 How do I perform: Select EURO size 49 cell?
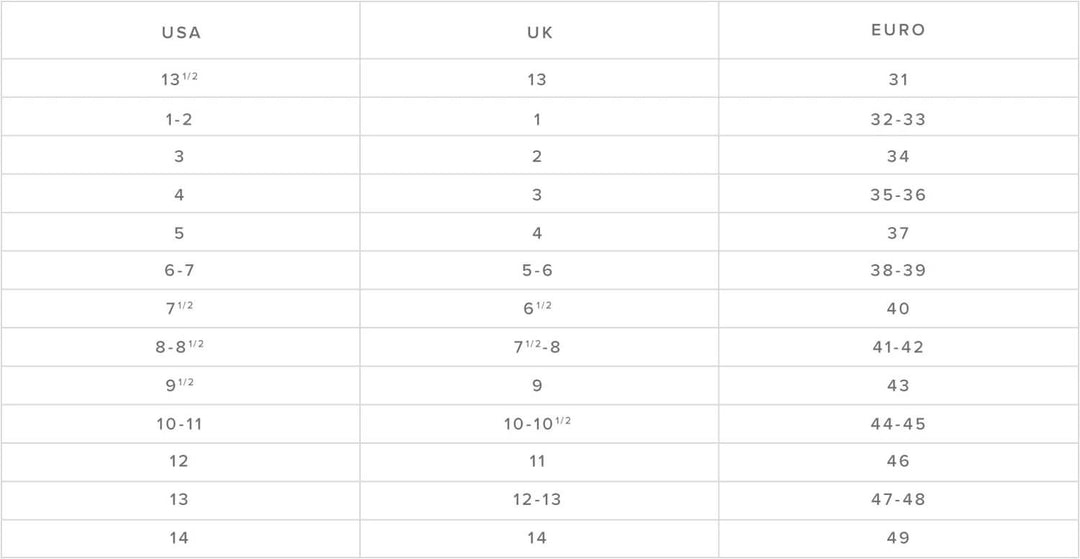pyautogui.click(x=898, y=538)
